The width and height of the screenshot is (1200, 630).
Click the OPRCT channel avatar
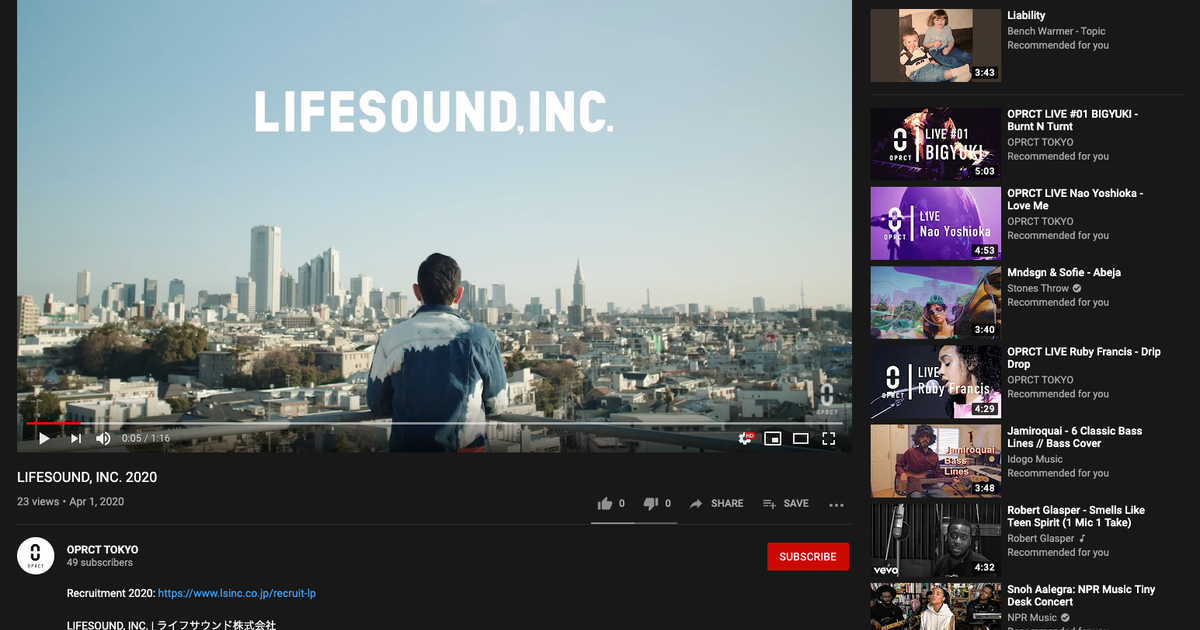36,556
